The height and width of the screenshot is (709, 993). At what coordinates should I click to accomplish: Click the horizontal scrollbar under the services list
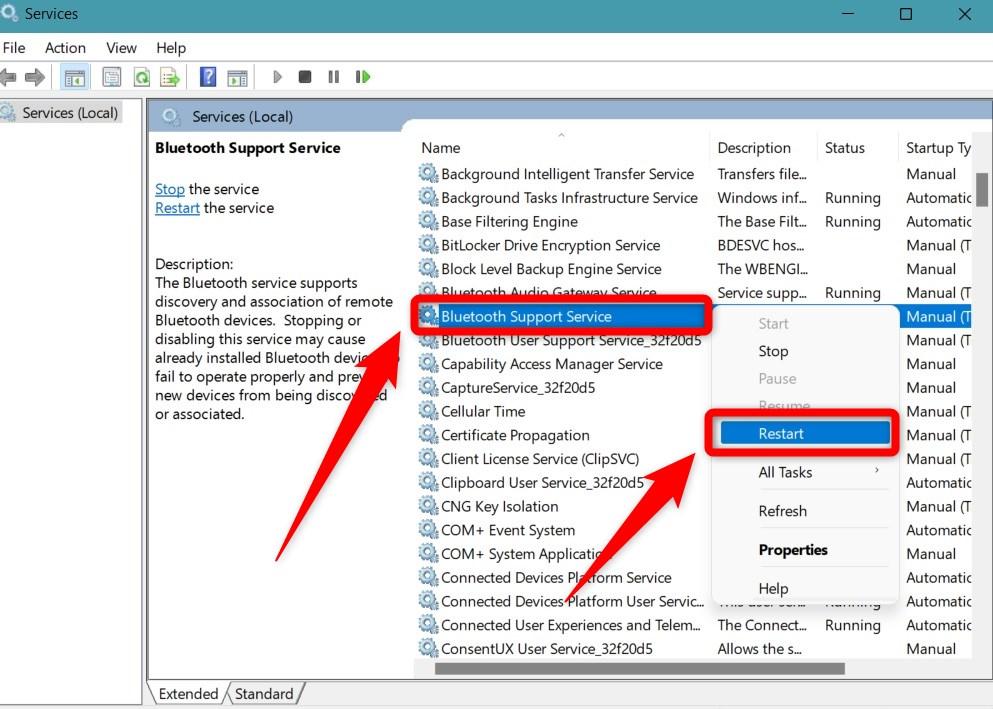click(x=640, y=668)
